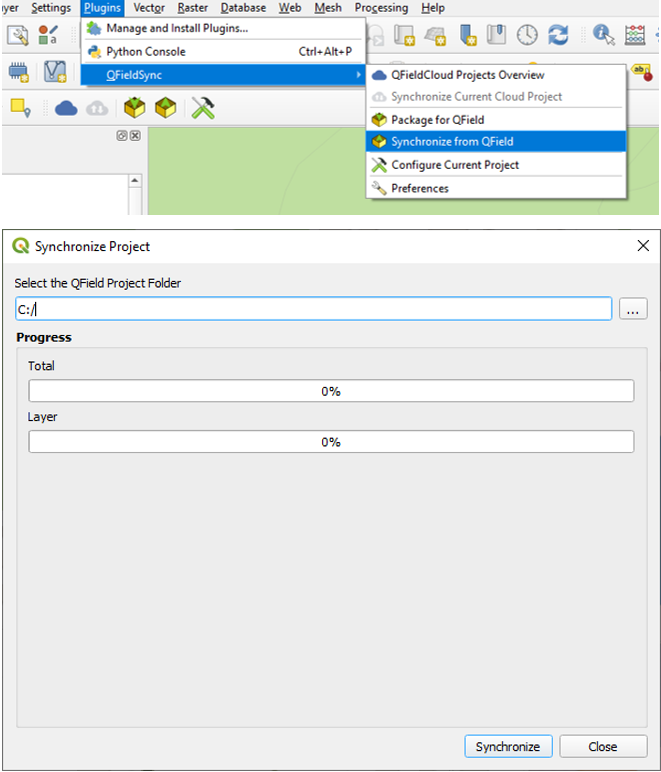Click the field calculator abacus icon
661x772 pixels.
click(634, 35)
